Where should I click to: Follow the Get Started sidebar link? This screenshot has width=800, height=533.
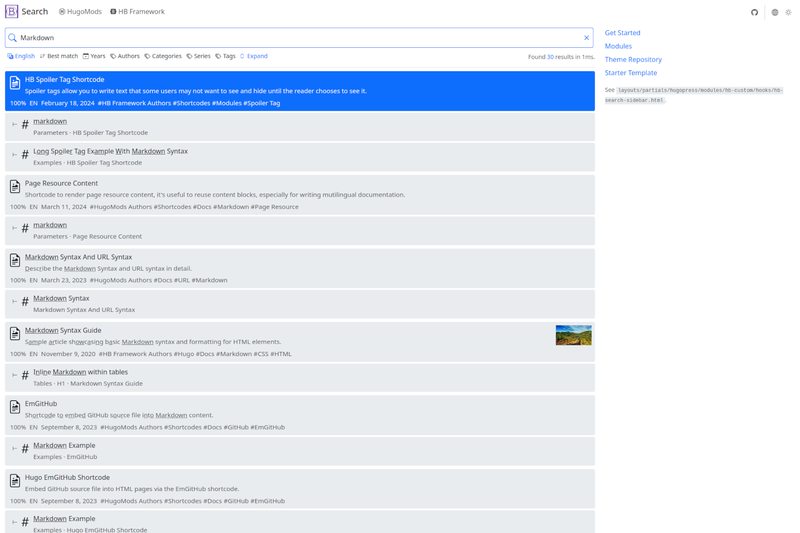coord(622,33)
